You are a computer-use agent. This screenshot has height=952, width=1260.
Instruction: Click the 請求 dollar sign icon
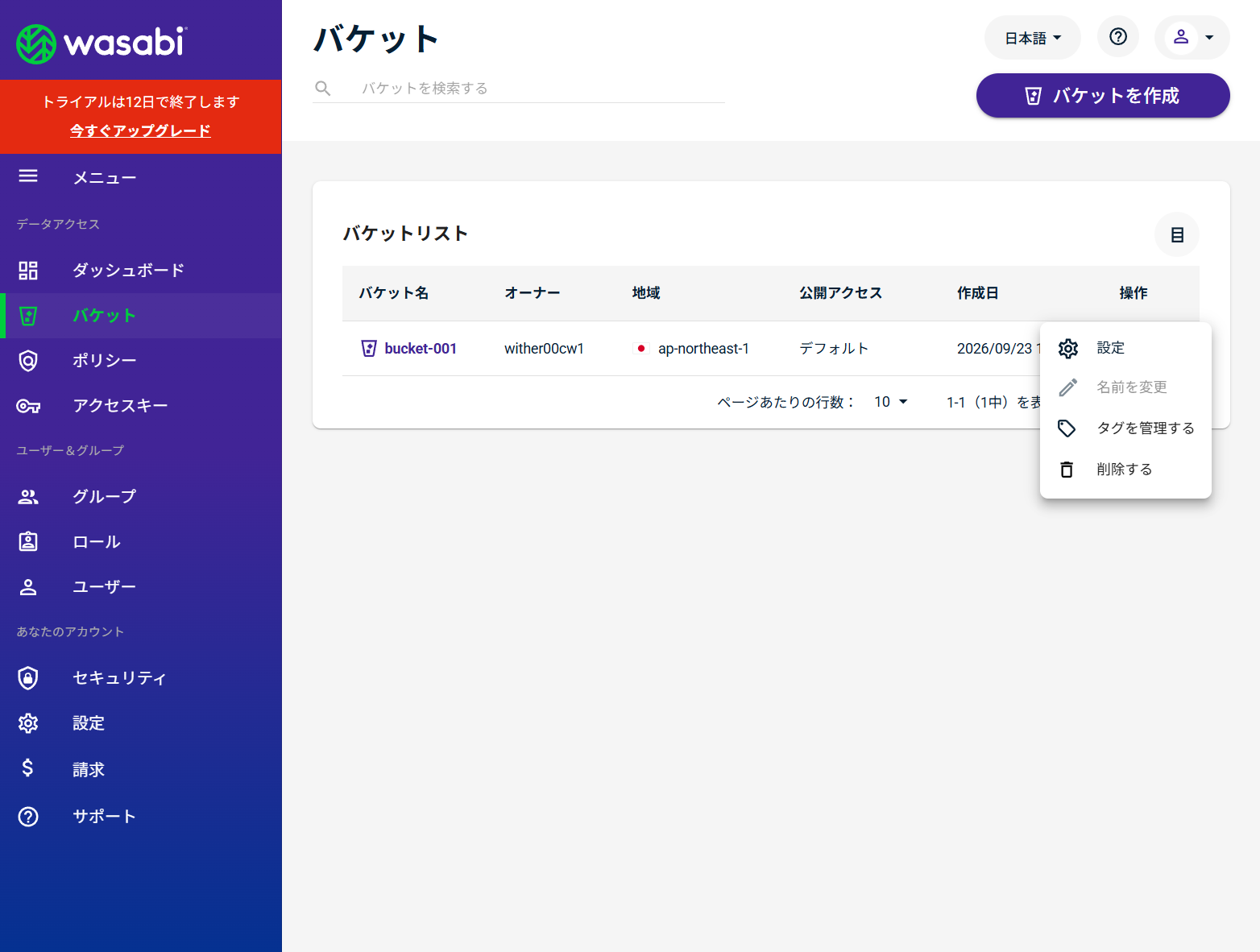click(28, 768)
